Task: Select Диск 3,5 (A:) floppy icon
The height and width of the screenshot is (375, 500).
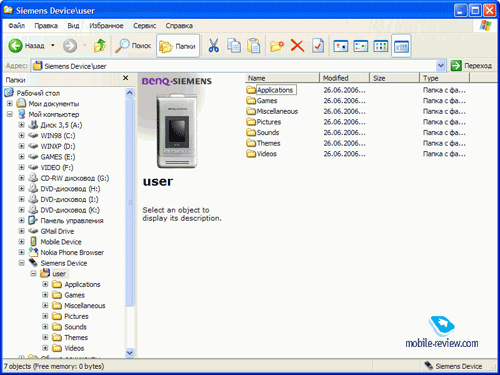Action: point(33,125)
